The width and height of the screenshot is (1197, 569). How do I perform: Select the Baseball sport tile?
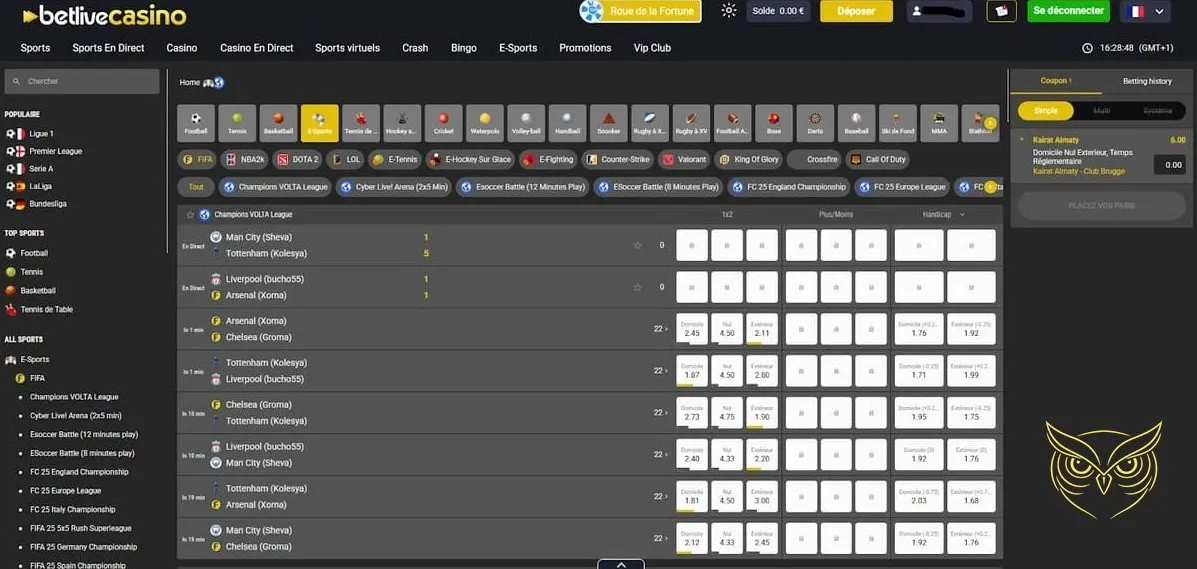[x=855, y=123]
